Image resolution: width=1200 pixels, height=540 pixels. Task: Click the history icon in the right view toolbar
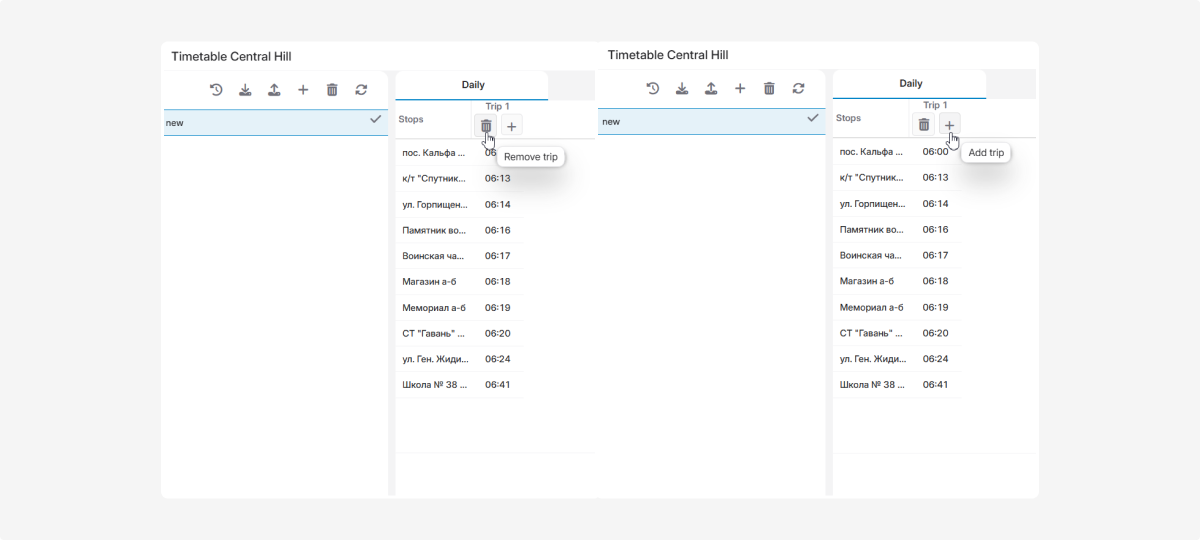click(653, 89)
